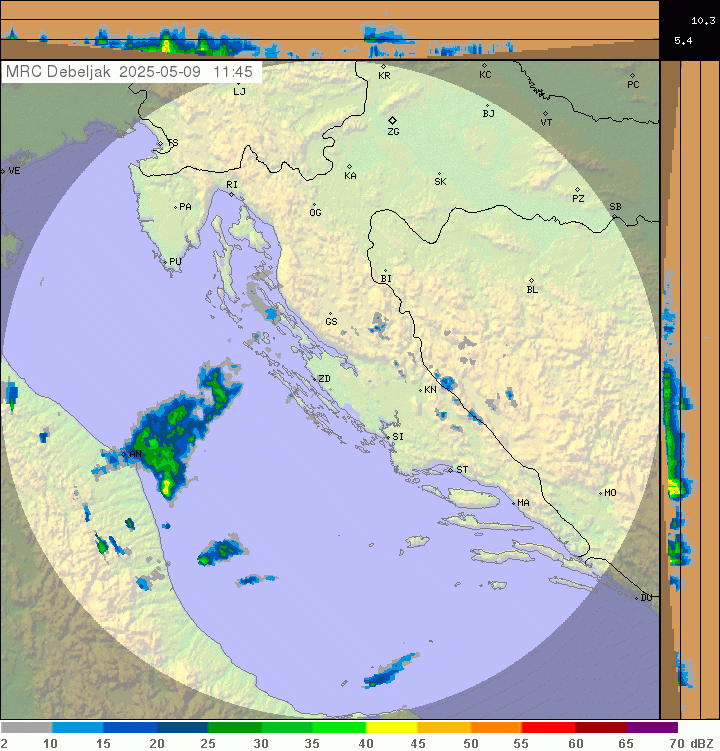Click the 25 legend scale number

pyautogui.click(x=207, y=743)
